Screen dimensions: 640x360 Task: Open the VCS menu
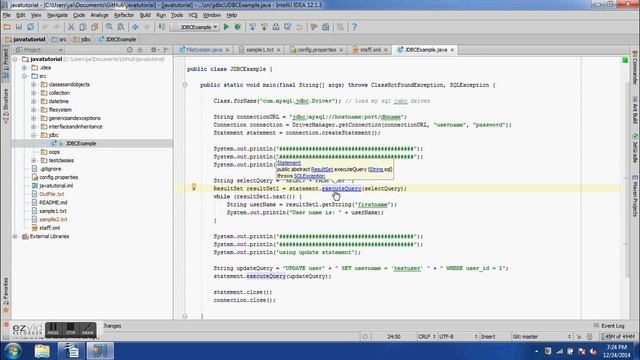pyautogui.click(x=193, y=15)
